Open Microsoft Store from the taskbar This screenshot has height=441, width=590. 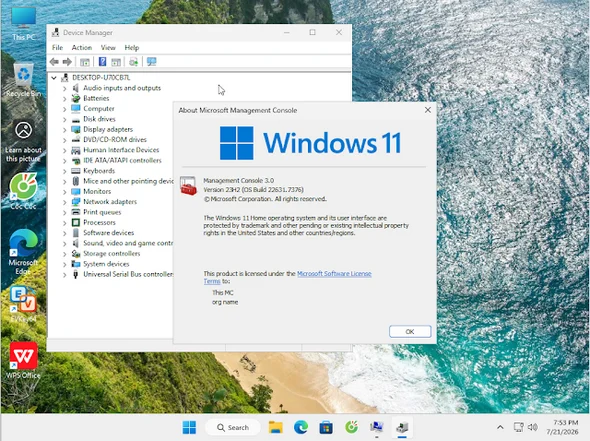click(326, 427)
